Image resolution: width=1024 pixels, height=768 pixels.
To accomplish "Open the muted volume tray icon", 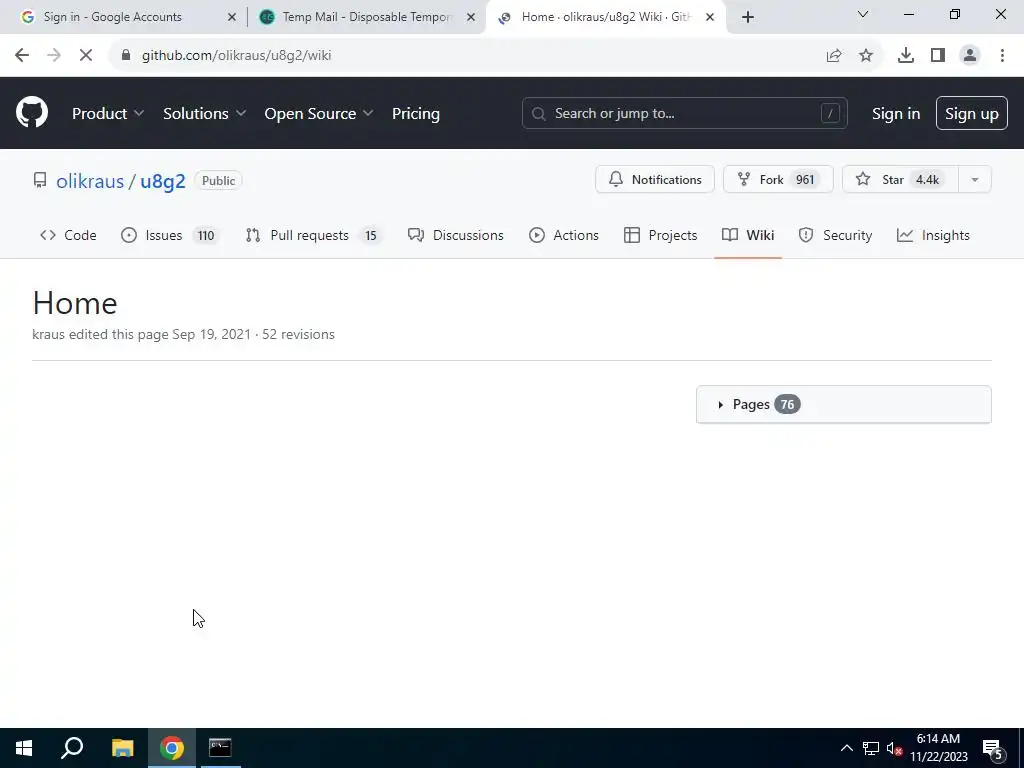I will point(894,748).
